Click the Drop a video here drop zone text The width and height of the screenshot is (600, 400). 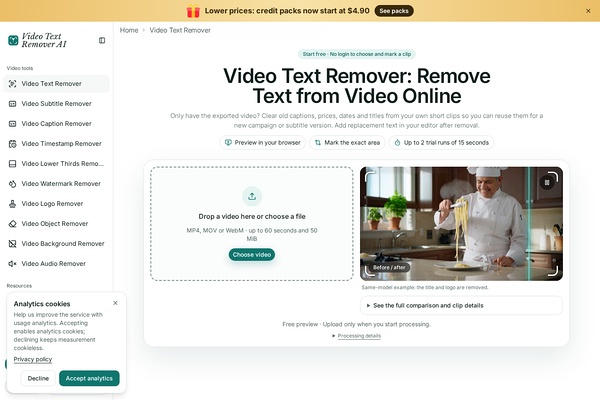pos(252,216)
